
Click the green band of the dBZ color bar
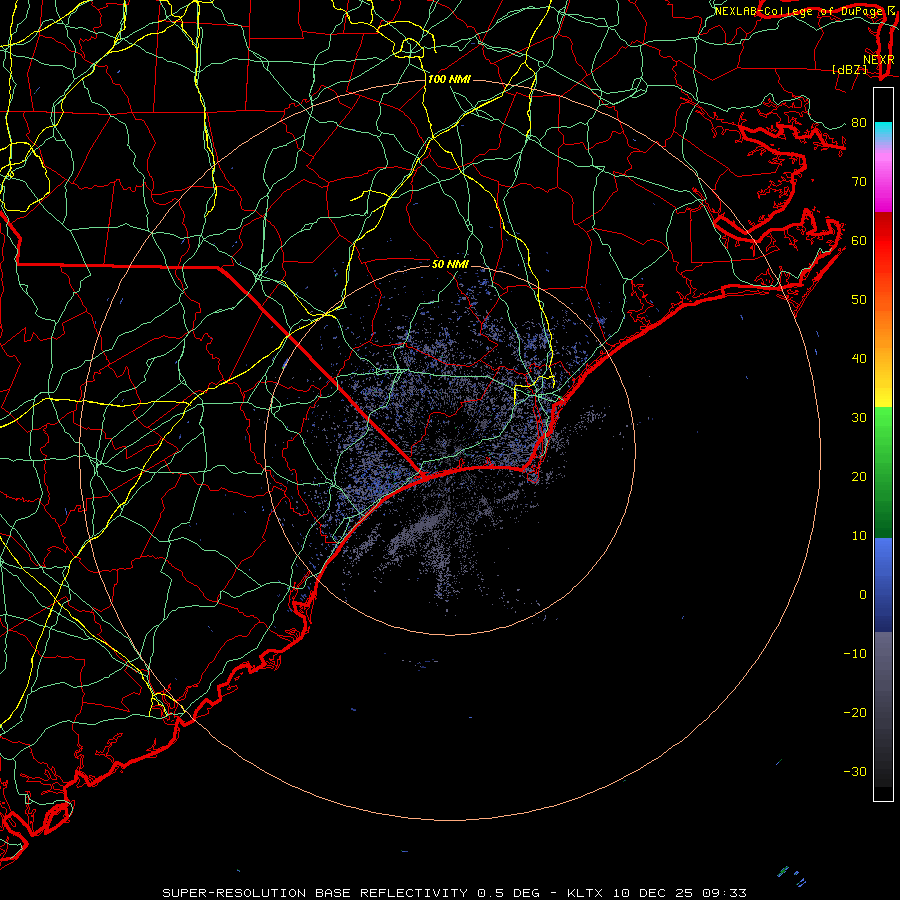883,473
